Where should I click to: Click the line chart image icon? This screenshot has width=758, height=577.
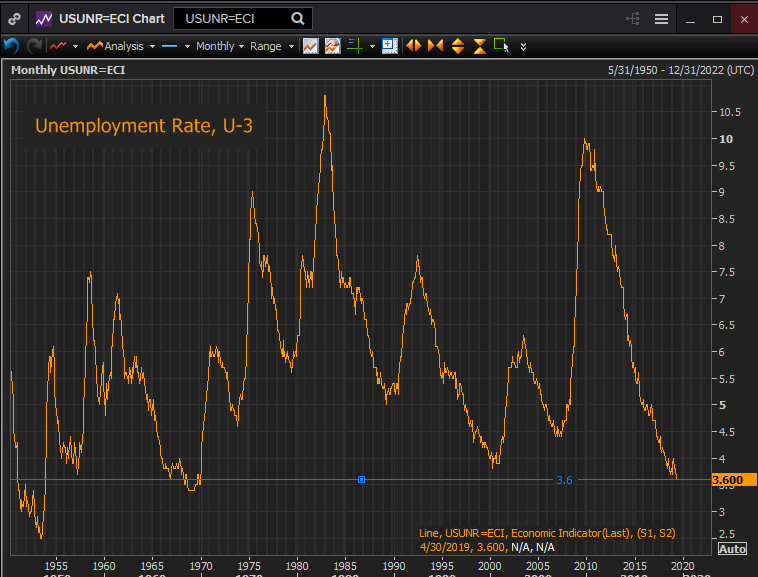pyautogui.click(x=310, y=46)
